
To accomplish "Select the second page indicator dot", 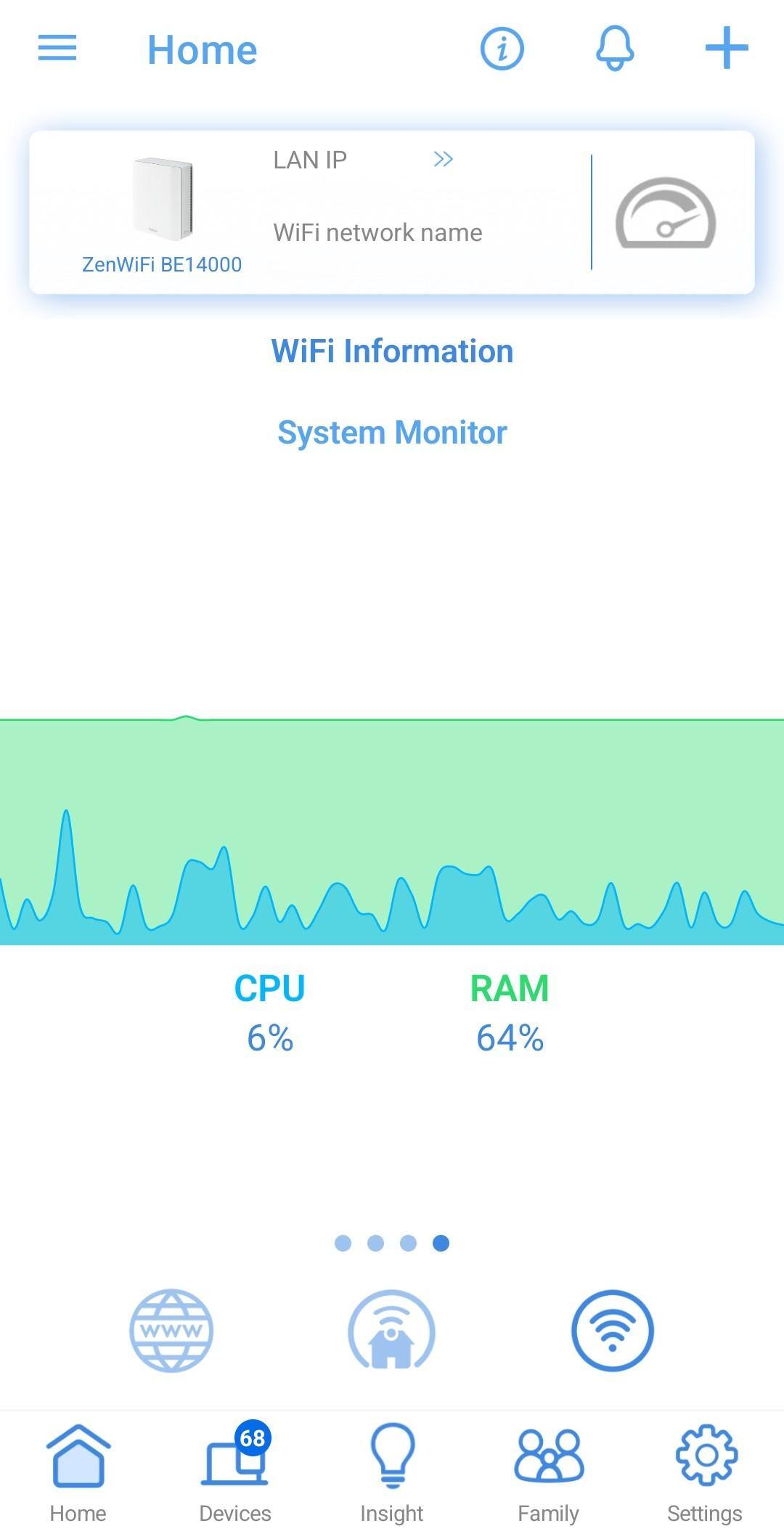I will 375,1244.
